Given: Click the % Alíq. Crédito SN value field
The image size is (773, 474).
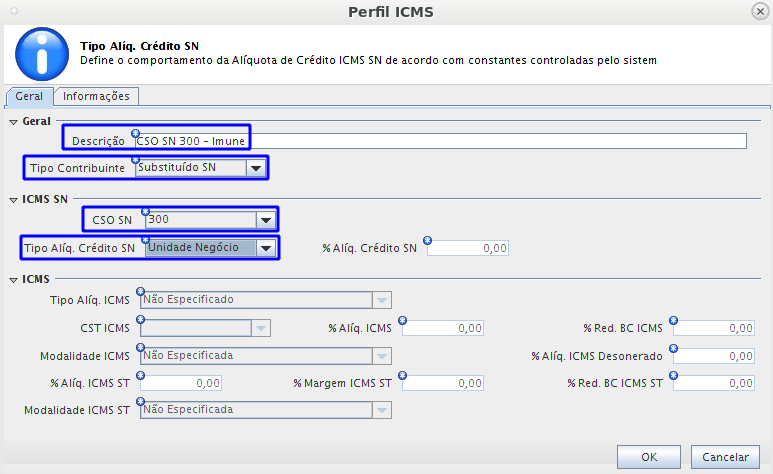Looking at the screenshot, I should click(x=468, y=248).
